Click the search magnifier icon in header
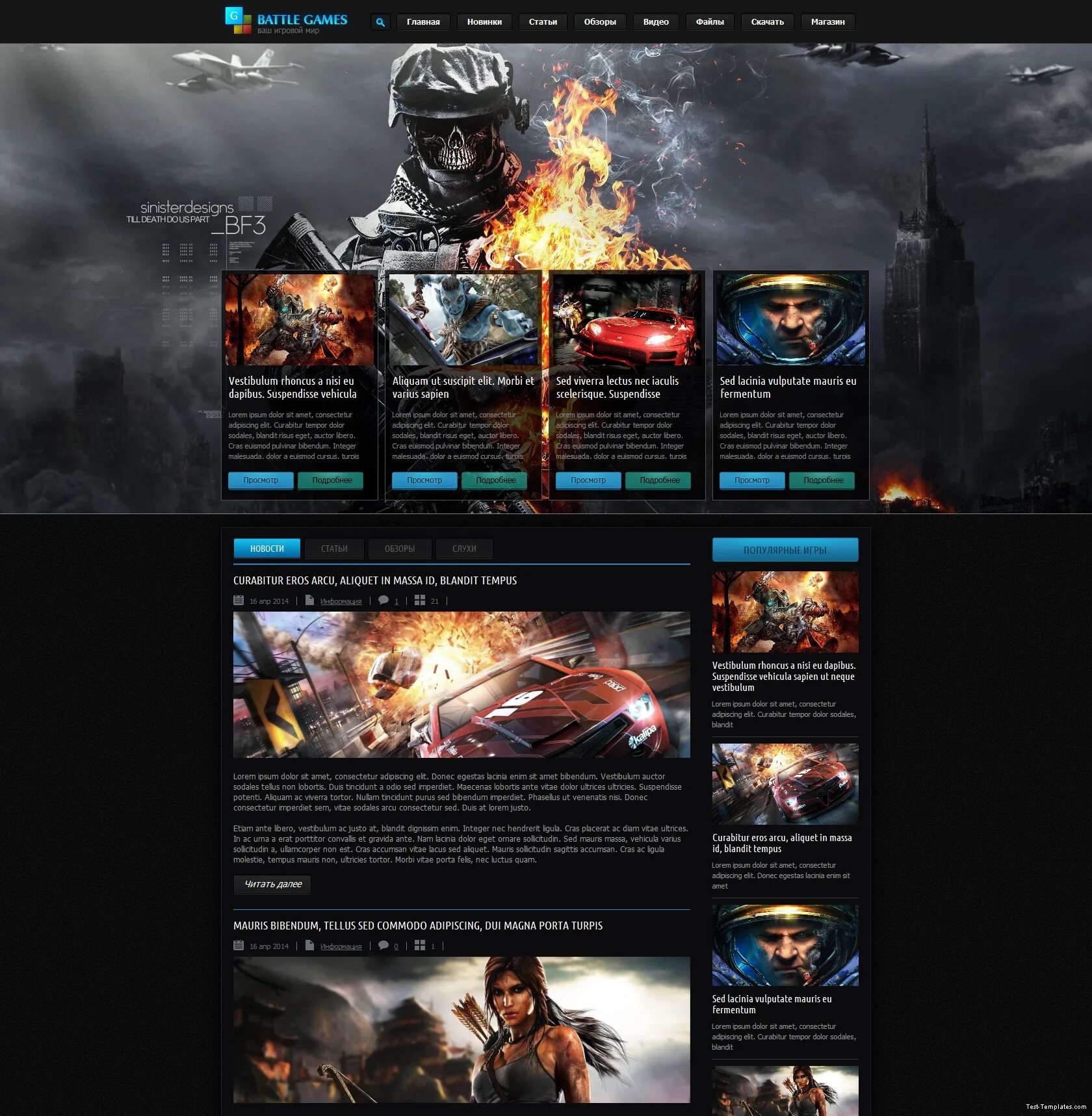The height and width of the screenshot is (1116, 1092). tap(380, 22)
